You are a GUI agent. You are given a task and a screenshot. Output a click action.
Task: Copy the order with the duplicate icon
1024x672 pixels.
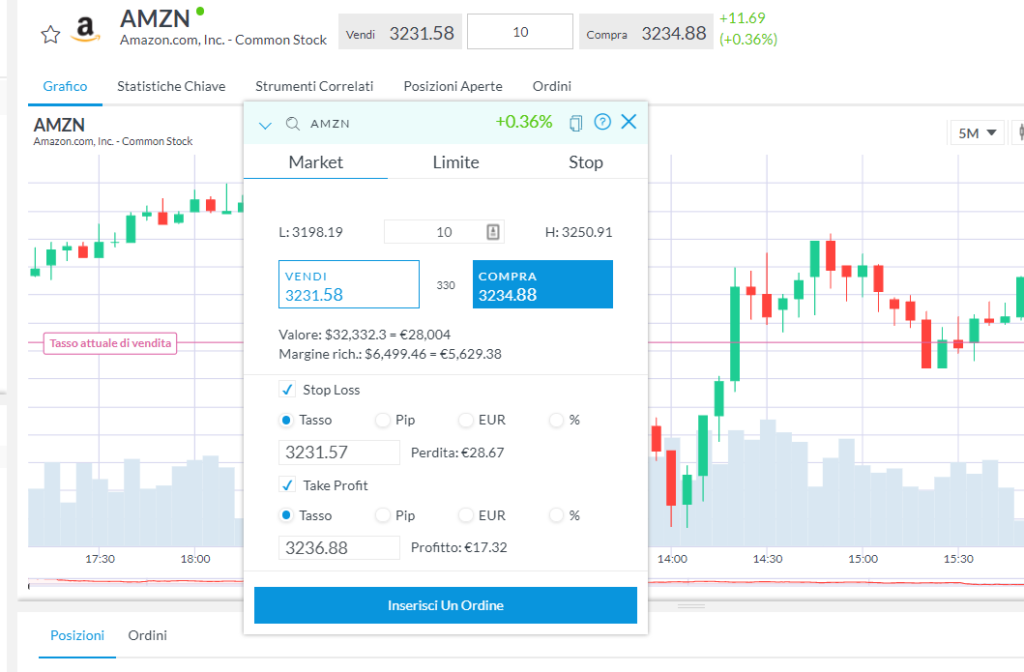point(575,123)
